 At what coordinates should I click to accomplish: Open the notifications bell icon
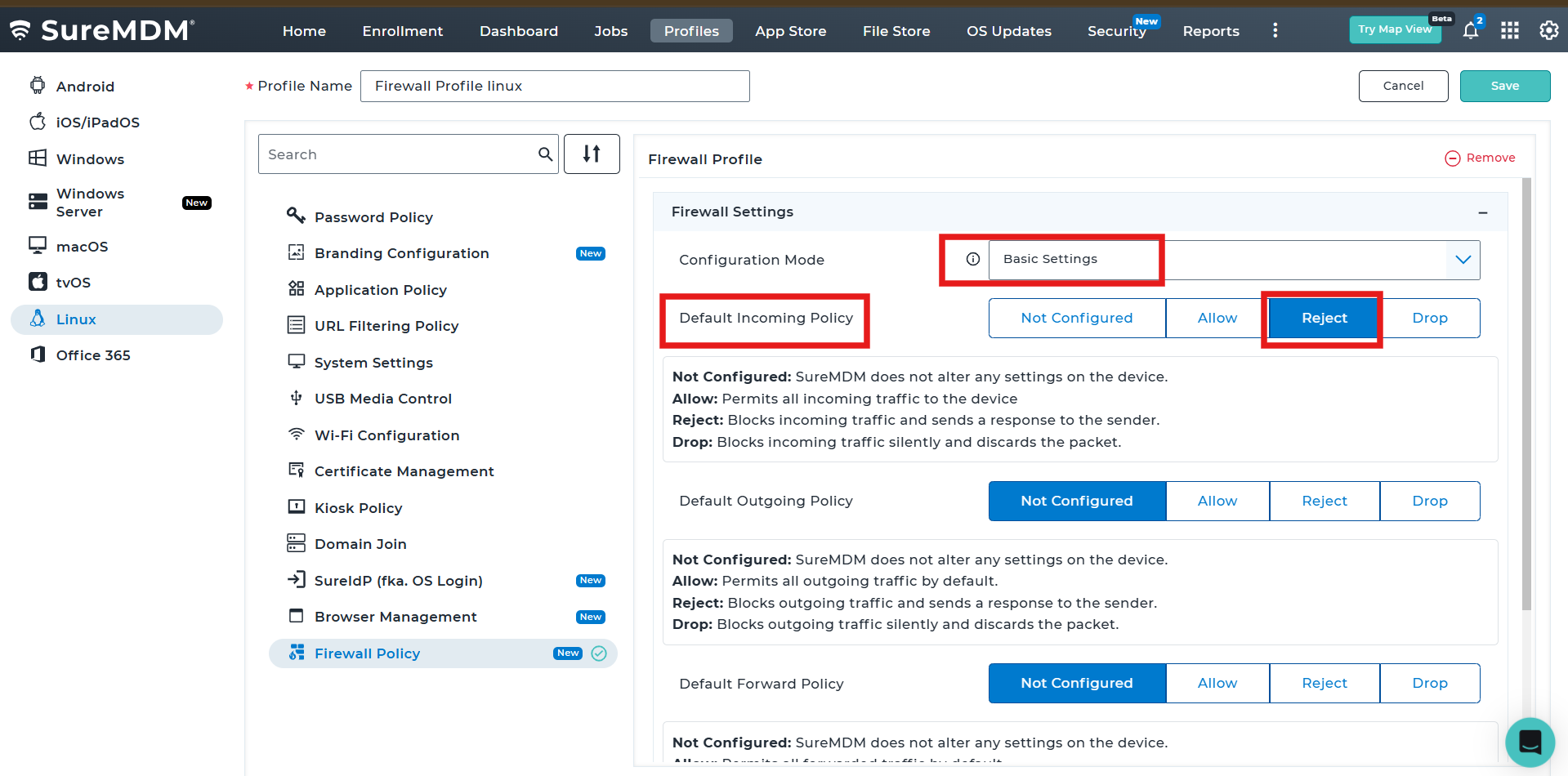click(x=1471, y=31)
